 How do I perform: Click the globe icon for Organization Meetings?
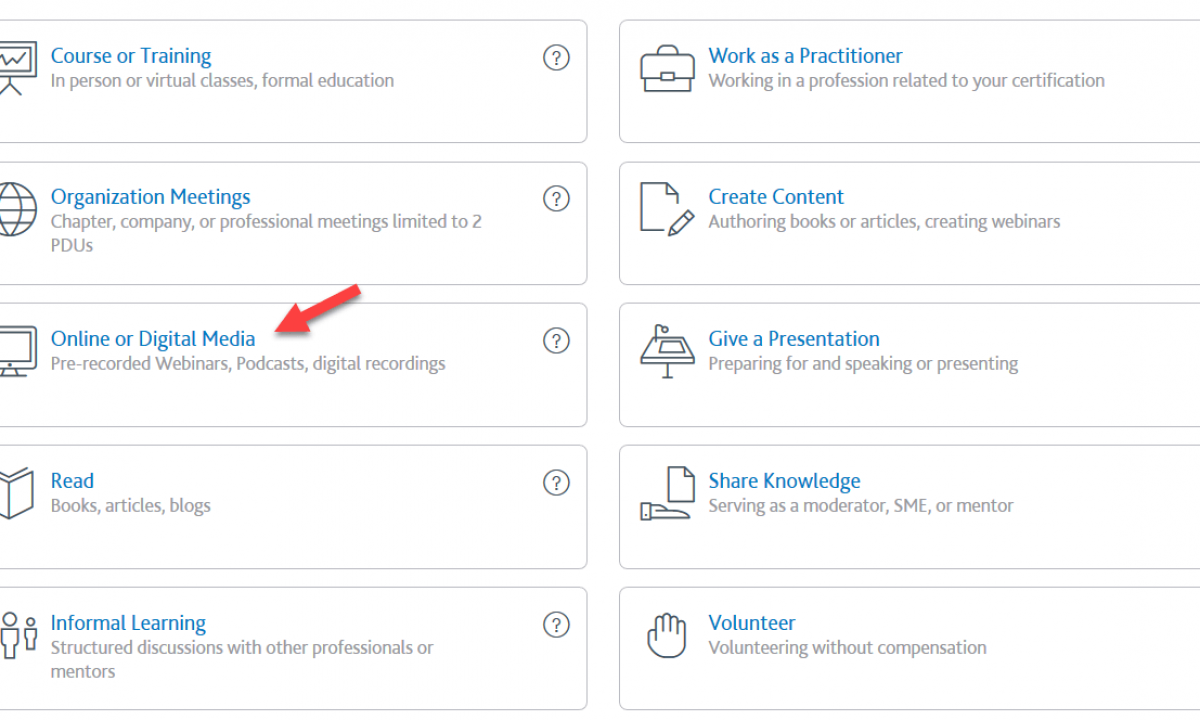point(14,209)
